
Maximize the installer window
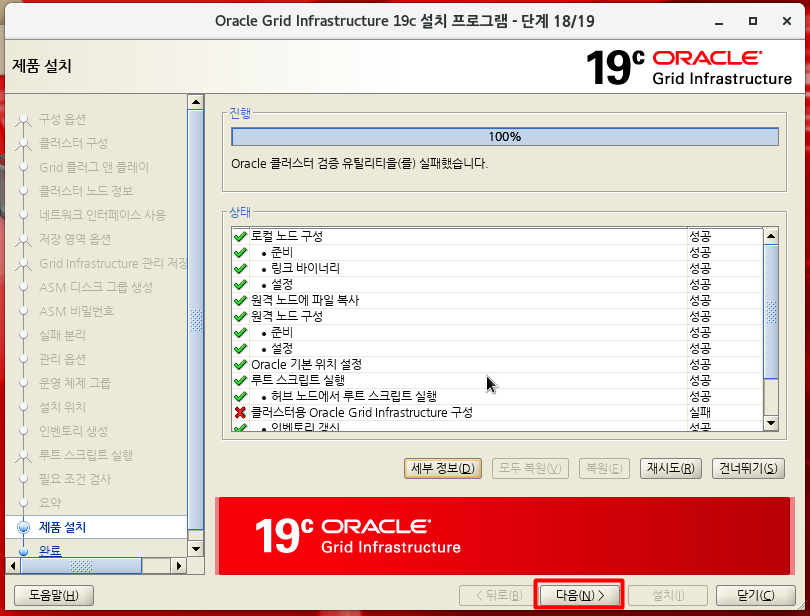(x=753, y=21)
